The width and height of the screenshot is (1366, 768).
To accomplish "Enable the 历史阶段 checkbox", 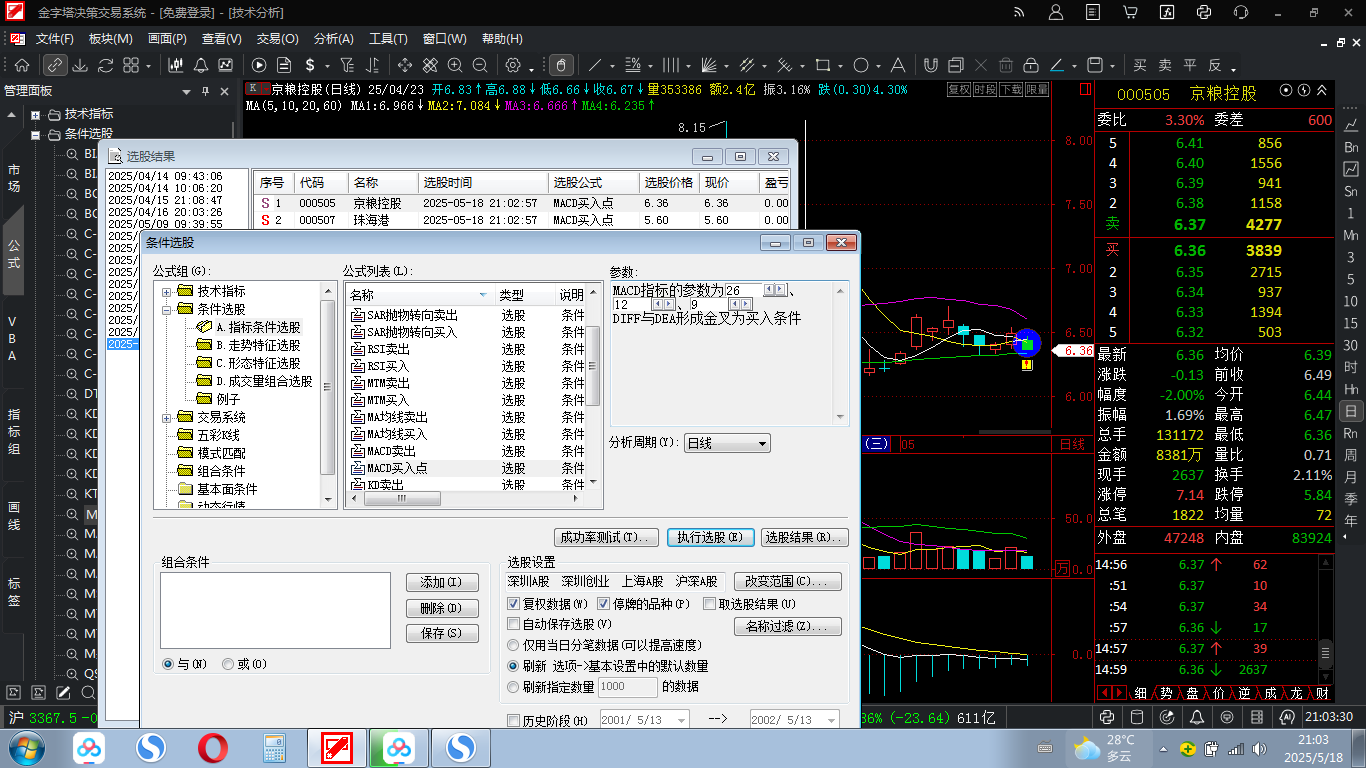I will 514,721.
